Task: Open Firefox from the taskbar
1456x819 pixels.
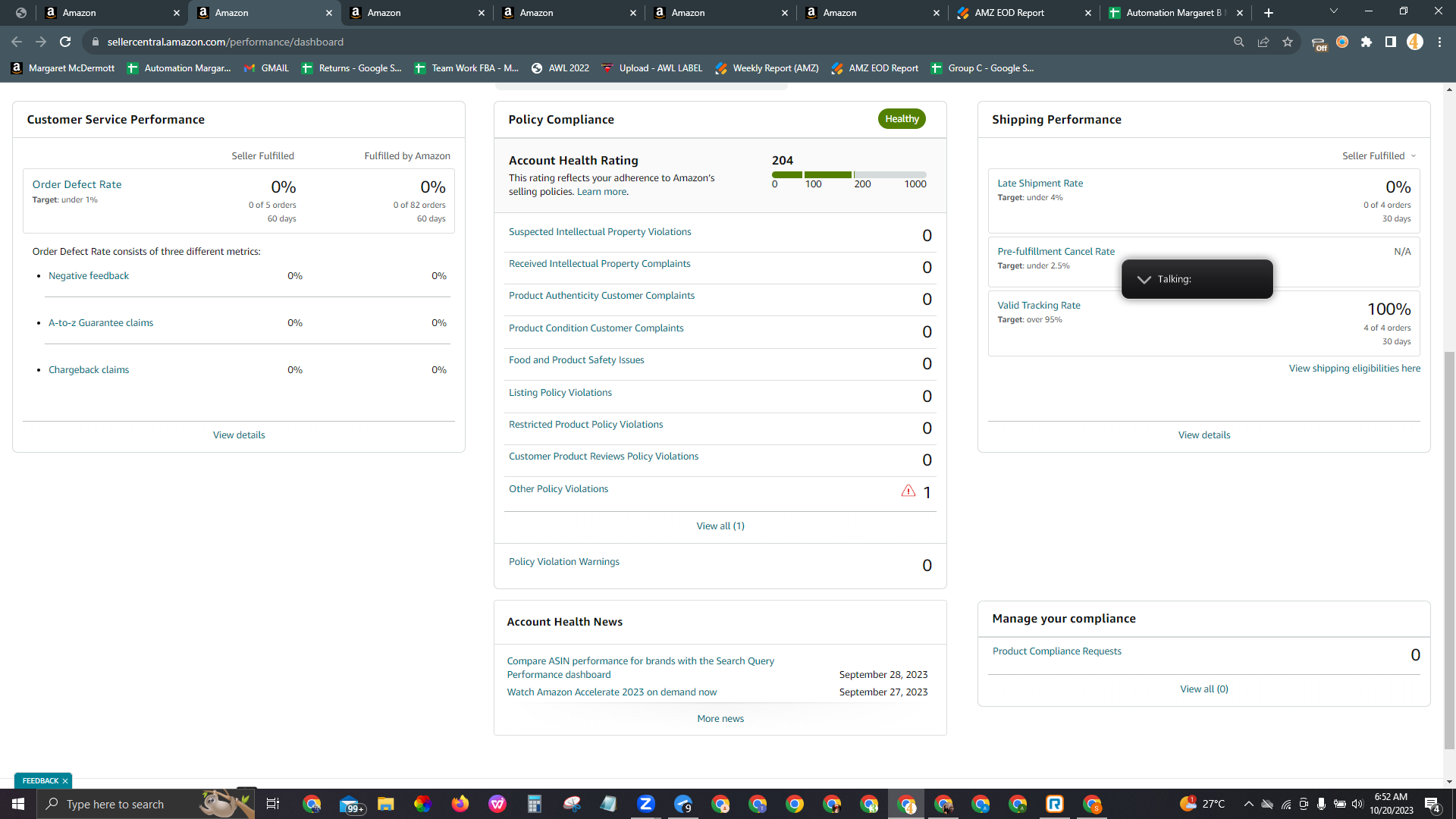Action: point(460,804)
